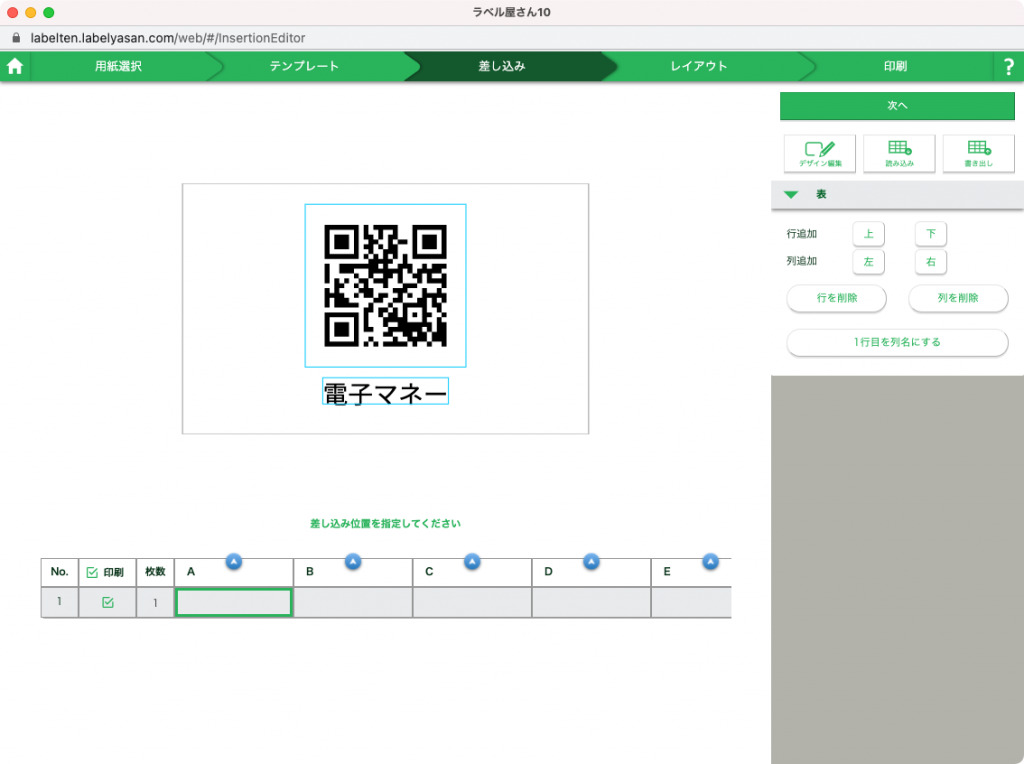The width and height of the screenshot is (1024, 764).
Task: Switch to the 用紙選択 step
Action: pos(118,66)
